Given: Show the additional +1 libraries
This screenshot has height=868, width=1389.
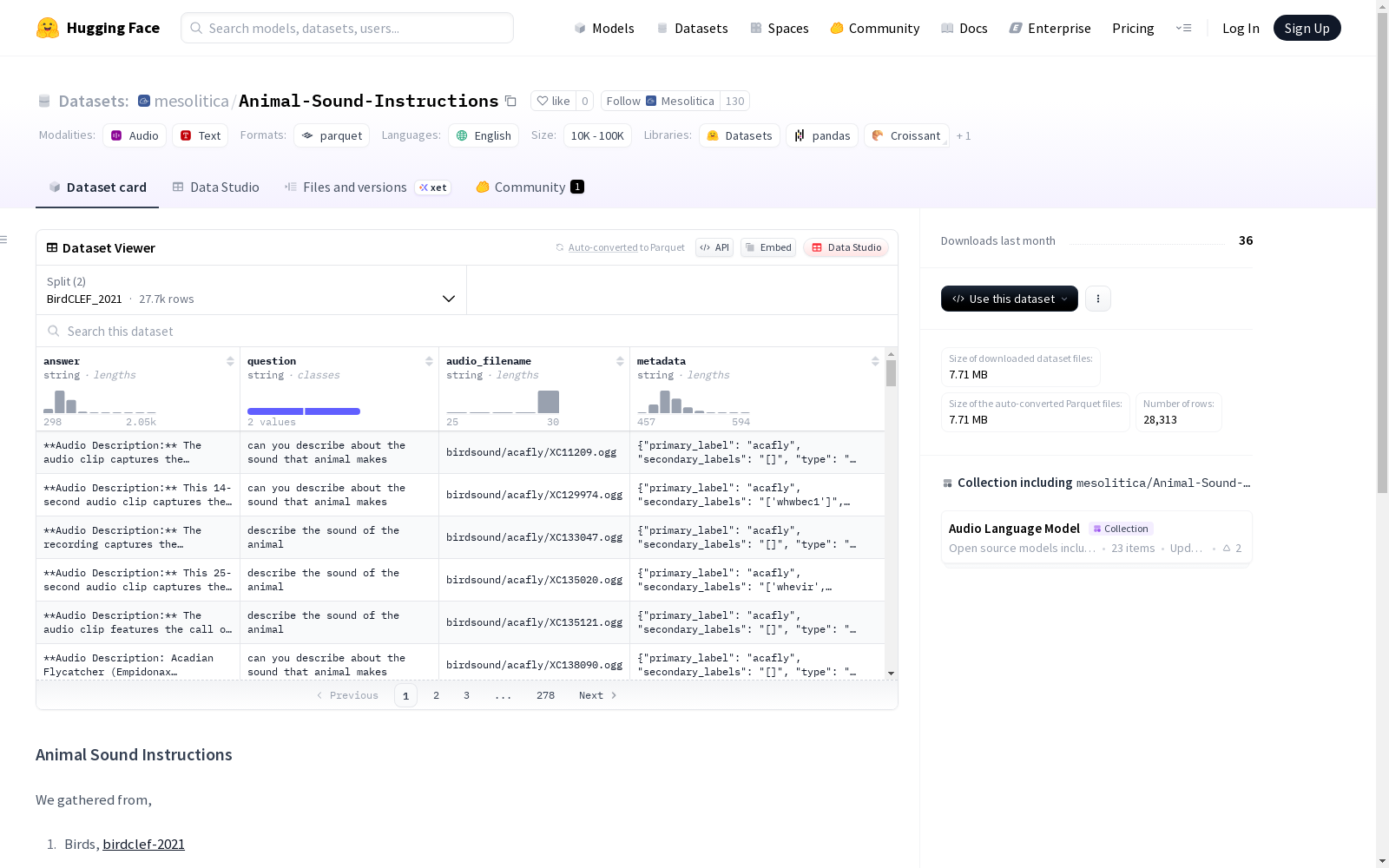Looking at the screenshot, I should (x=964, y=135).
